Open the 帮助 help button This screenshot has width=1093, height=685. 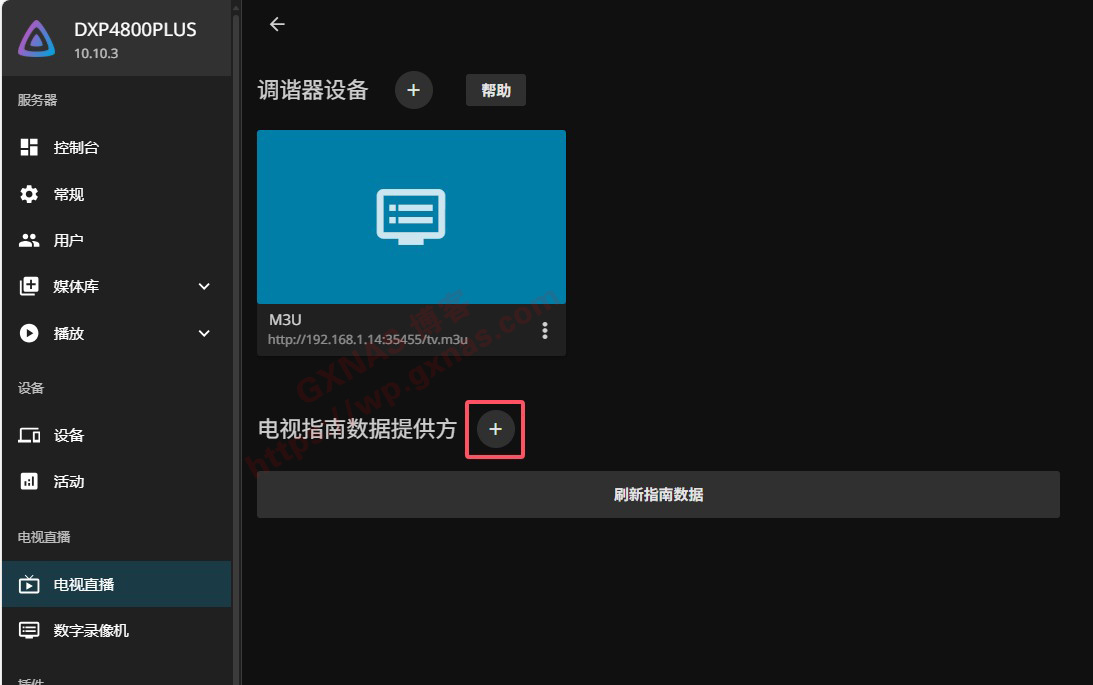[495, 90]
